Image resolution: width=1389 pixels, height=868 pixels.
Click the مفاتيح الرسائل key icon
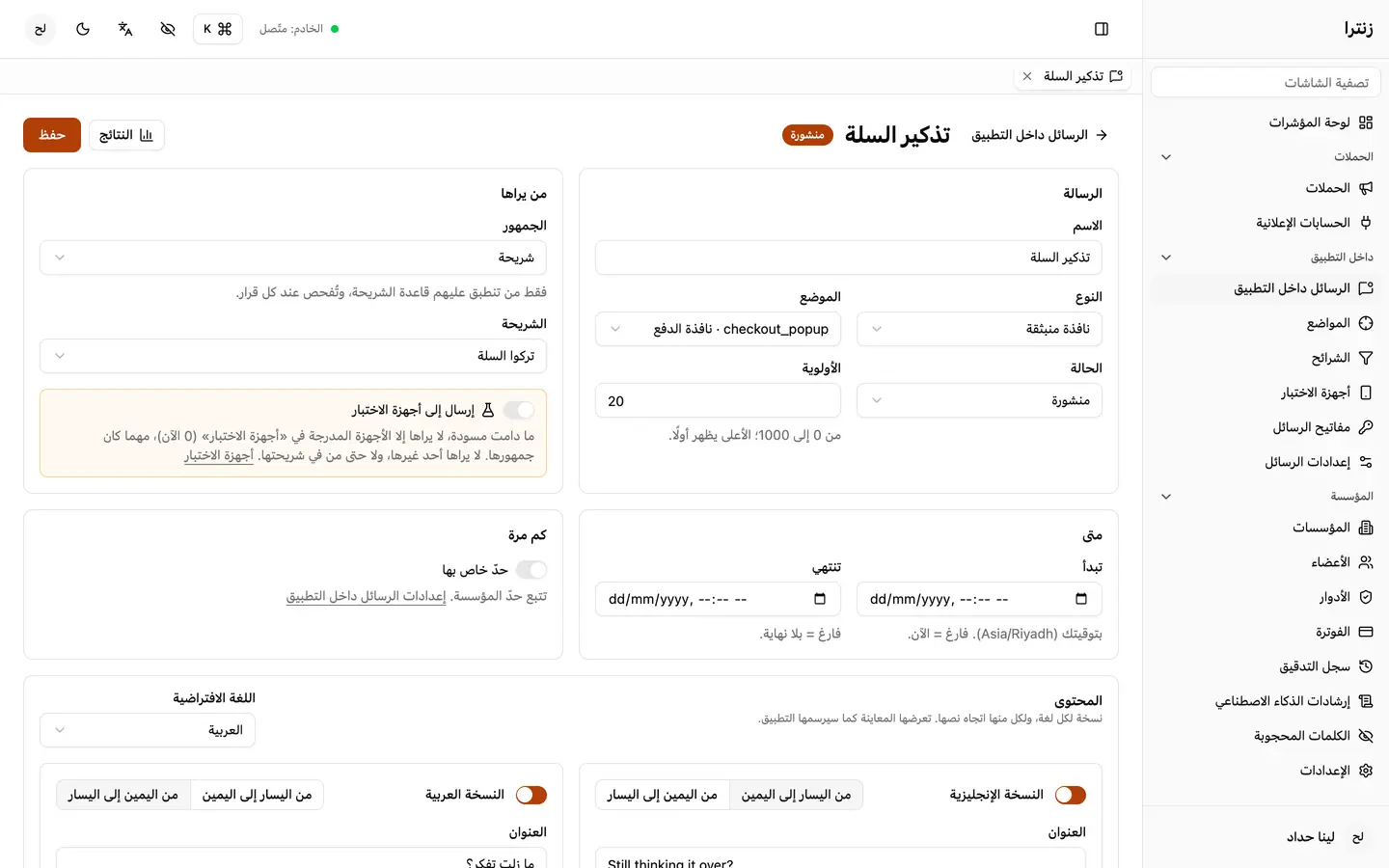point(1366,427)
